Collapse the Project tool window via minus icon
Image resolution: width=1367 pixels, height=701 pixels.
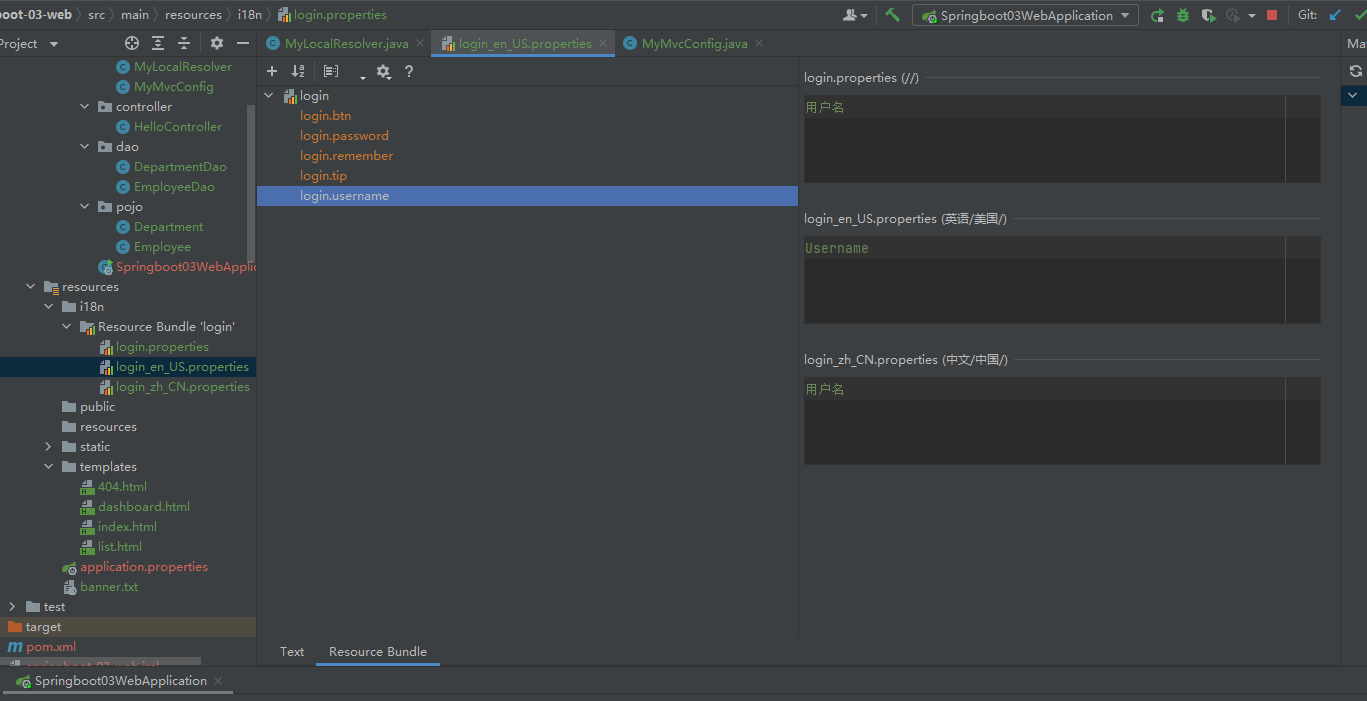(x=244, y=44)
